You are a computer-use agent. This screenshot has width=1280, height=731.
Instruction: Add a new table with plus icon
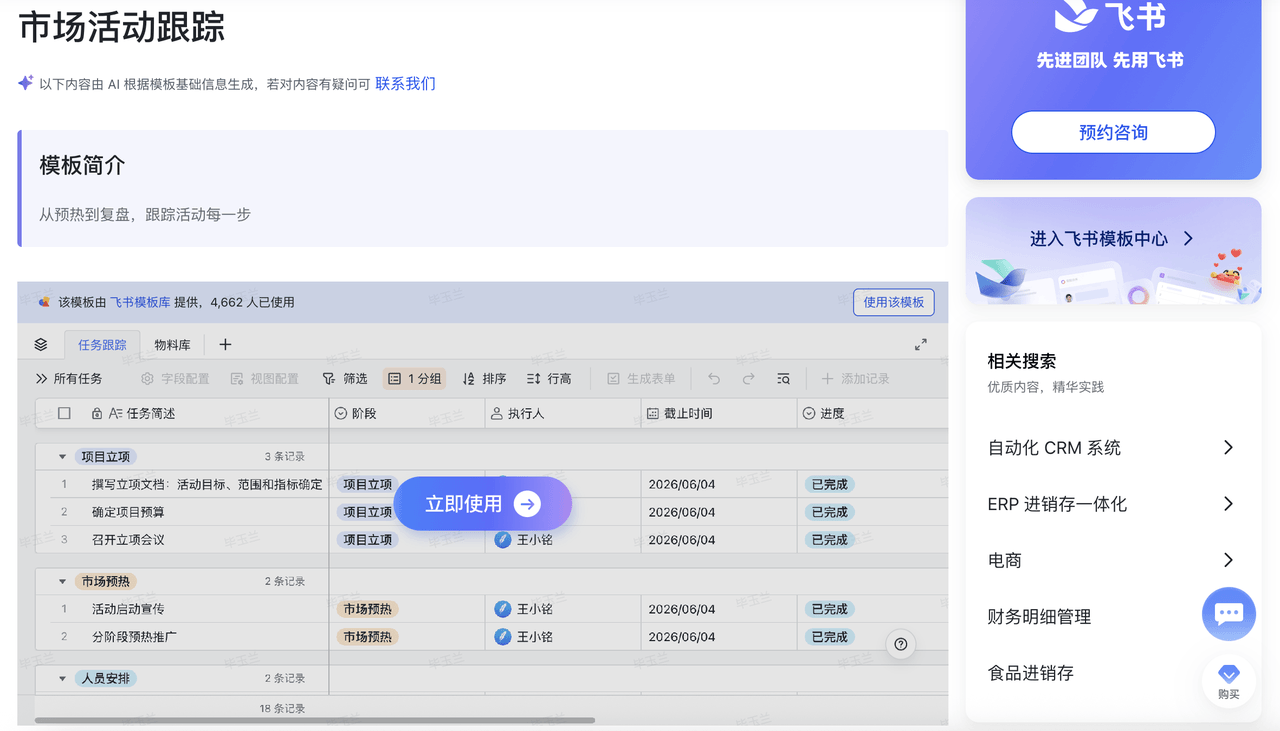tap(225, 345)
